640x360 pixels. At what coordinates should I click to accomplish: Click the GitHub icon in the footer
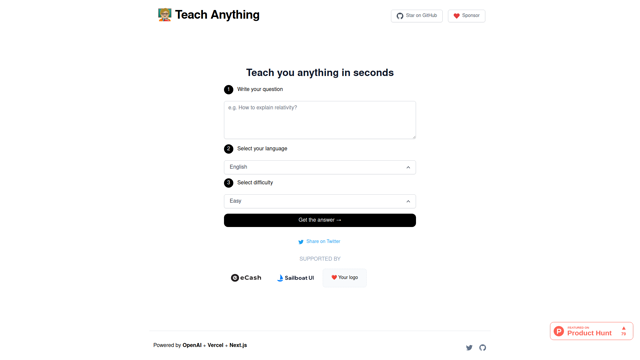coord(482,348)
